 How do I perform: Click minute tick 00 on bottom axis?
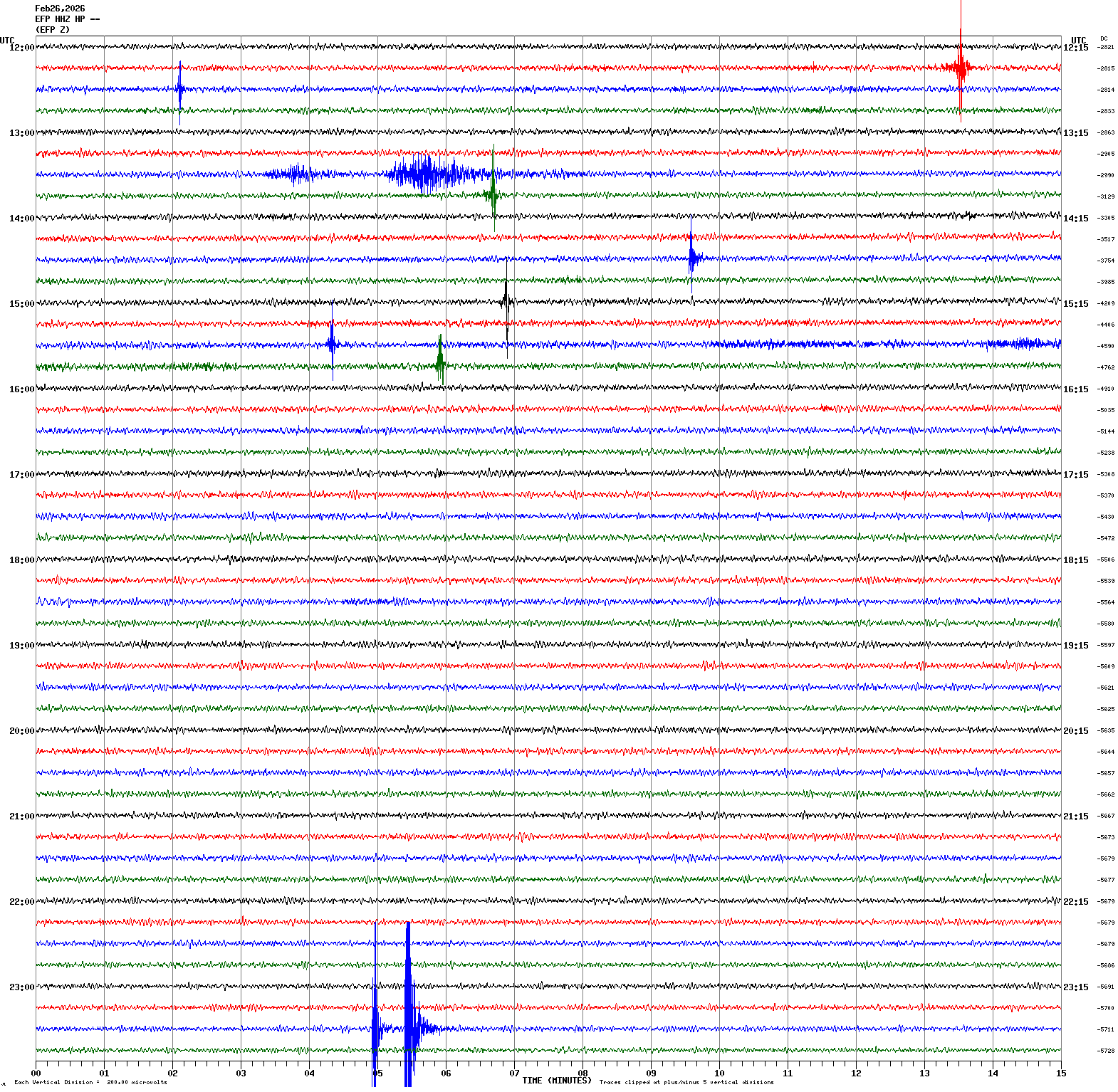point(36,1073)
